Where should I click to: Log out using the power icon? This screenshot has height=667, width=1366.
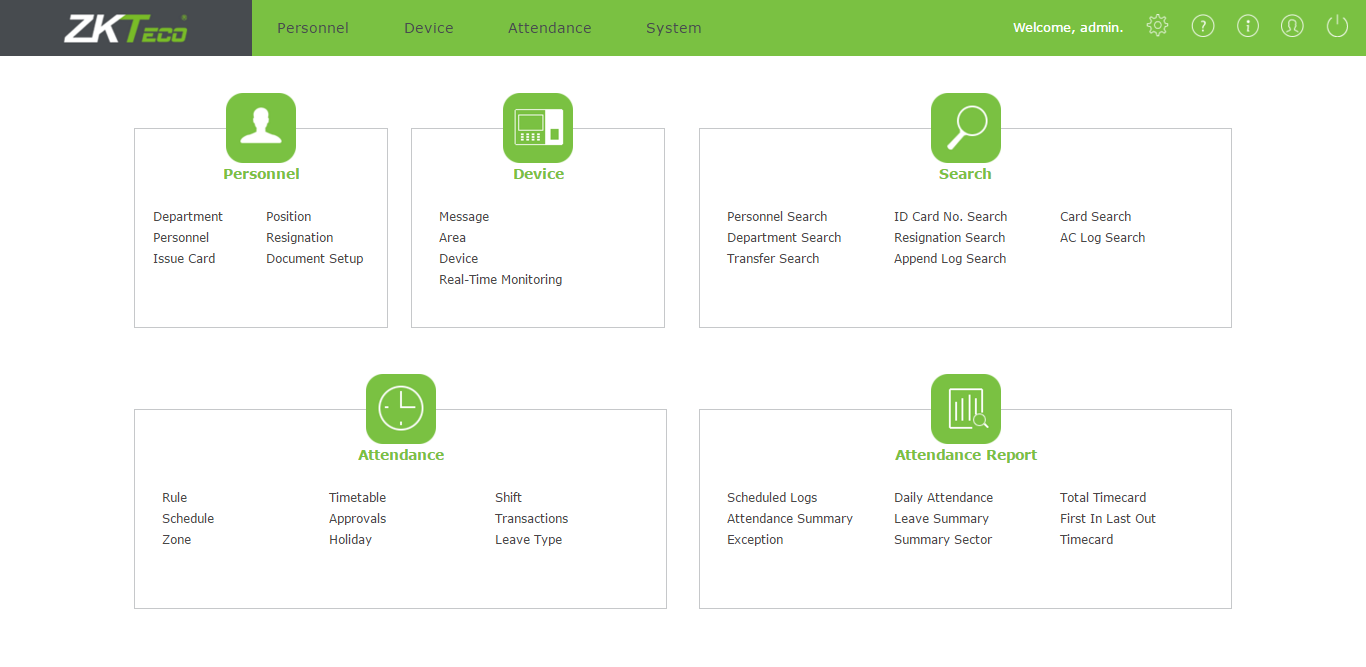coord(1337,27)
